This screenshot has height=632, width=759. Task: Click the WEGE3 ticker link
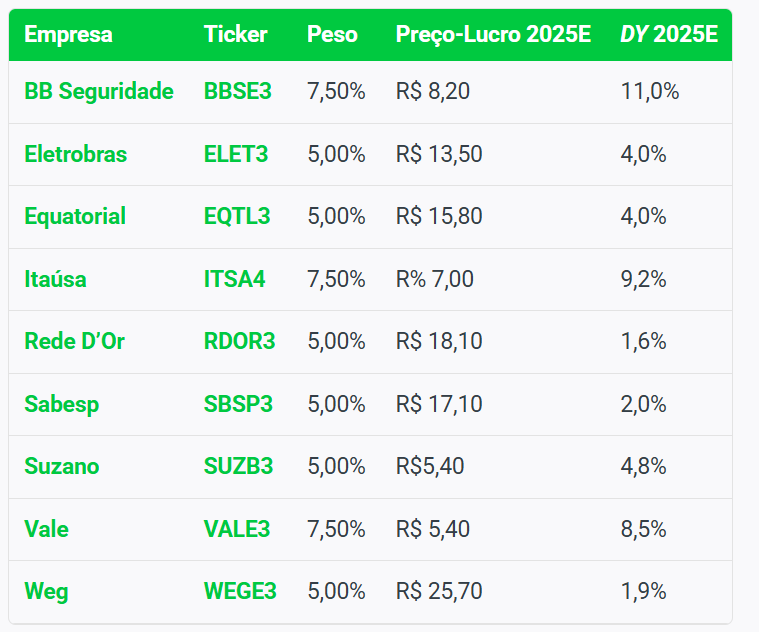(x=240, y=591)
